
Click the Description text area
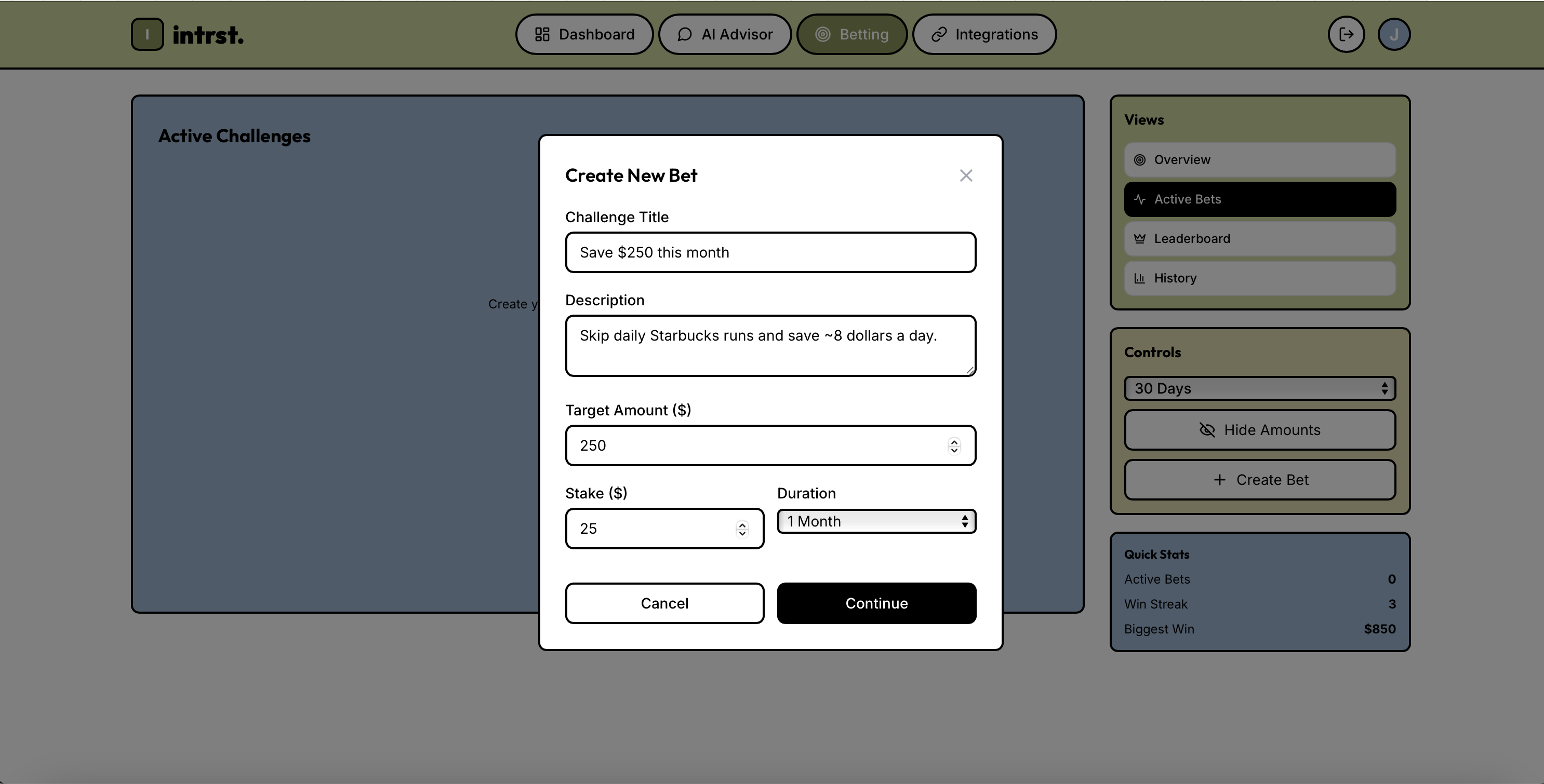pos(770,346)
